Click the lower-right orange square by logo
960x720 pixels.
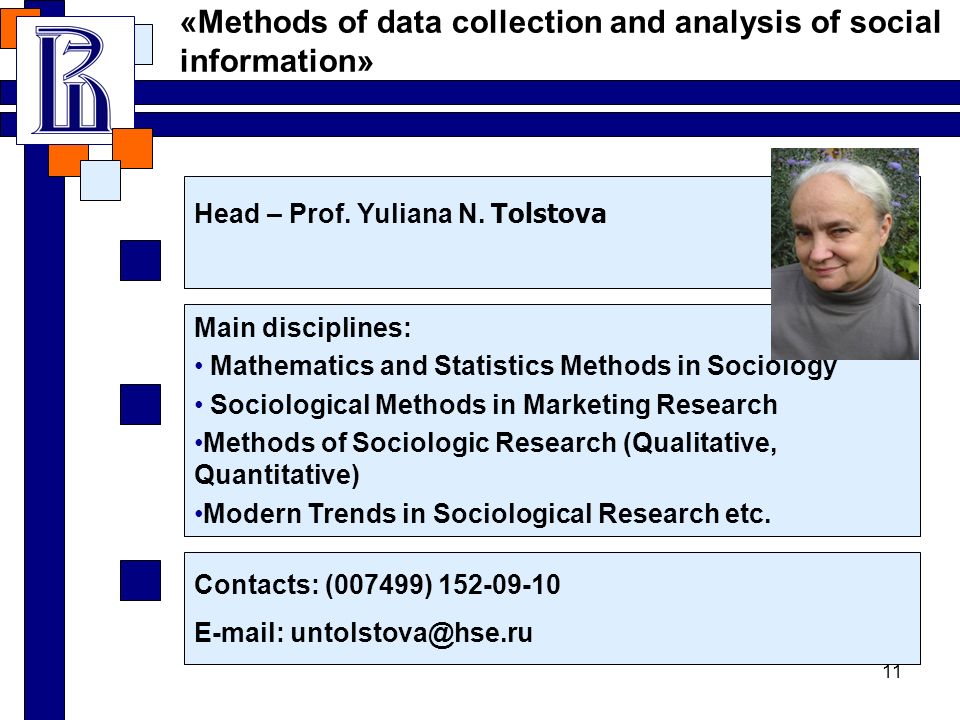[x=132, y=148]
